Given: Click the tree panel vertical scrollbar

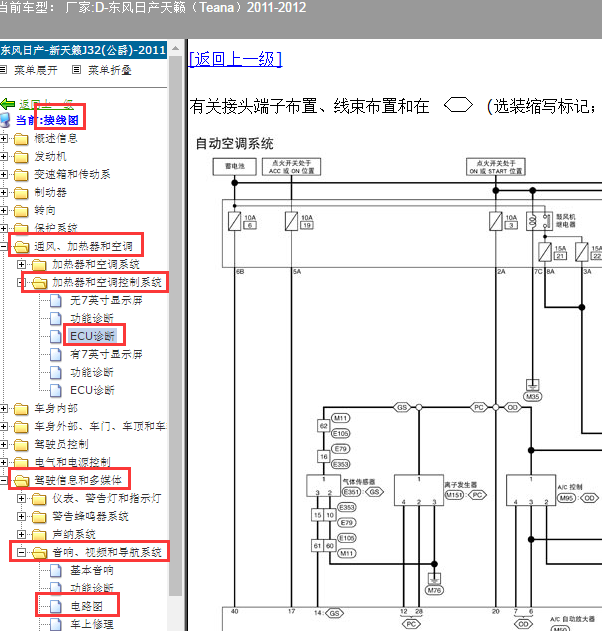Looking at the screenshot, I should pyautogui.click(x=175, y=326).
